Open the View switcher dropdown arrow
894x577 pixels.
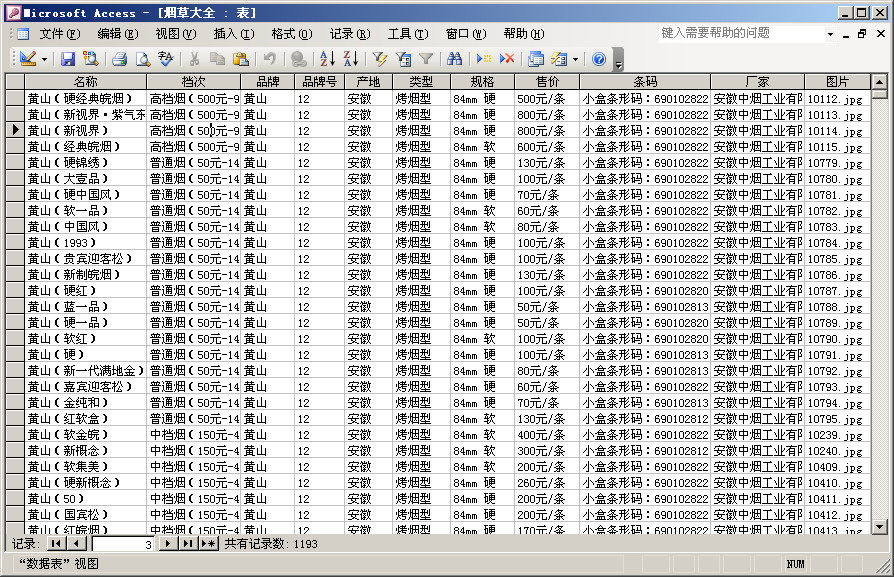(44, 59)
